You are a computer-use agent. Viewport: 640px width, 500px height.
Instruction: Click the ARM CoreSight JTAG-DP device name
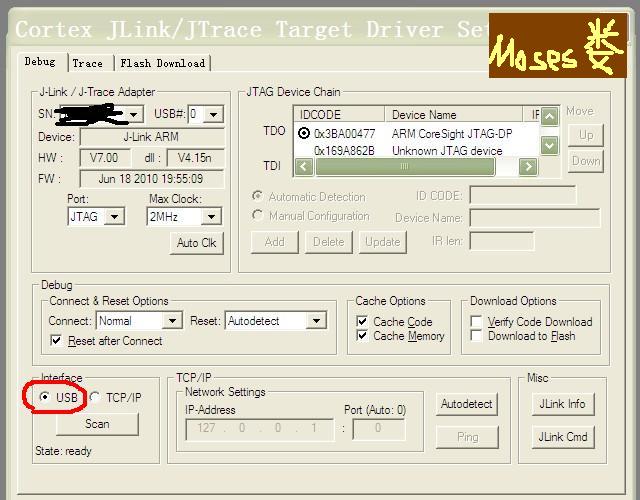point(452,133)
